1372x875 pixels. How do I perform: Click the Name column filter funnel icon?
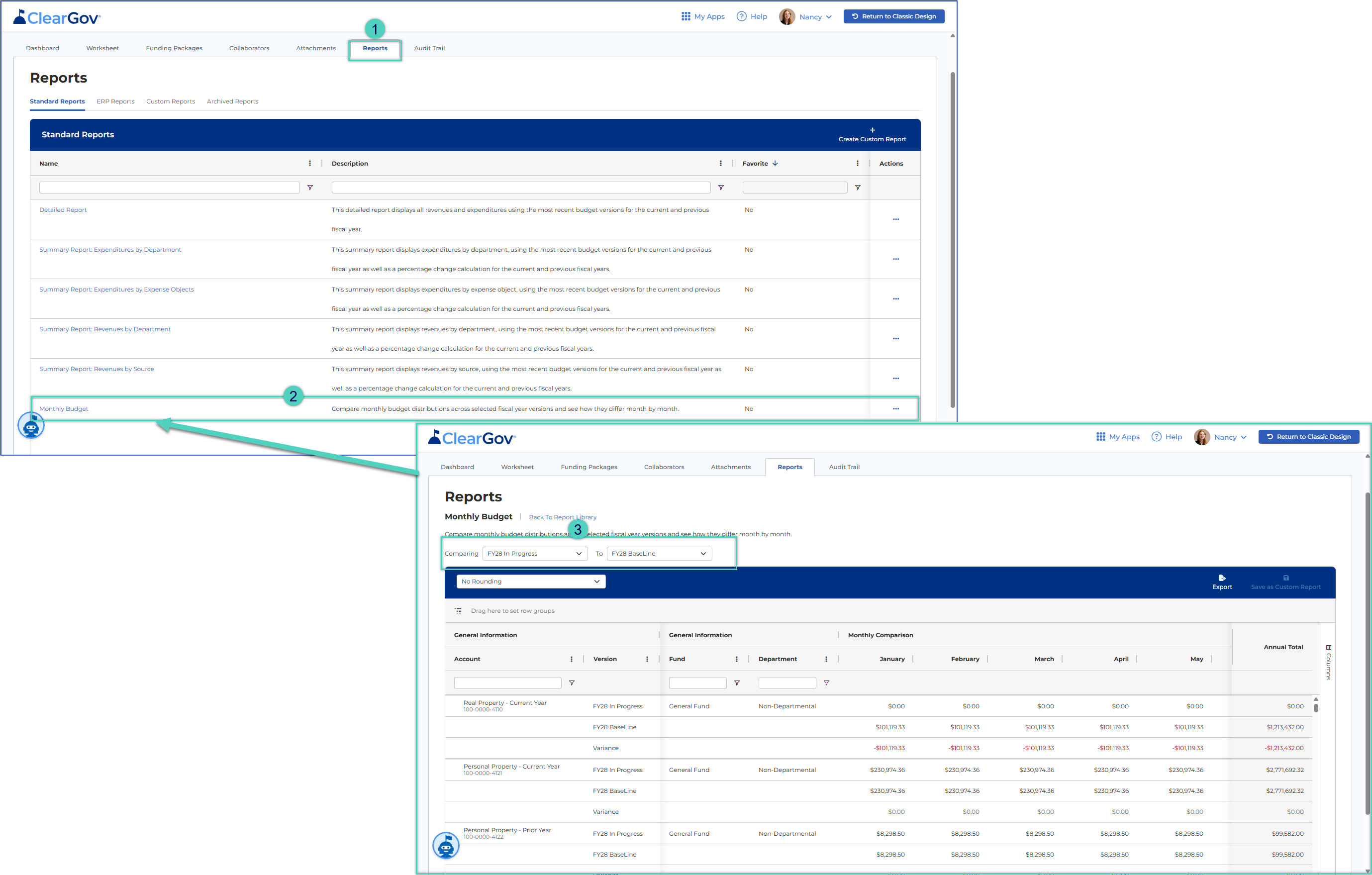coord(310,188)
